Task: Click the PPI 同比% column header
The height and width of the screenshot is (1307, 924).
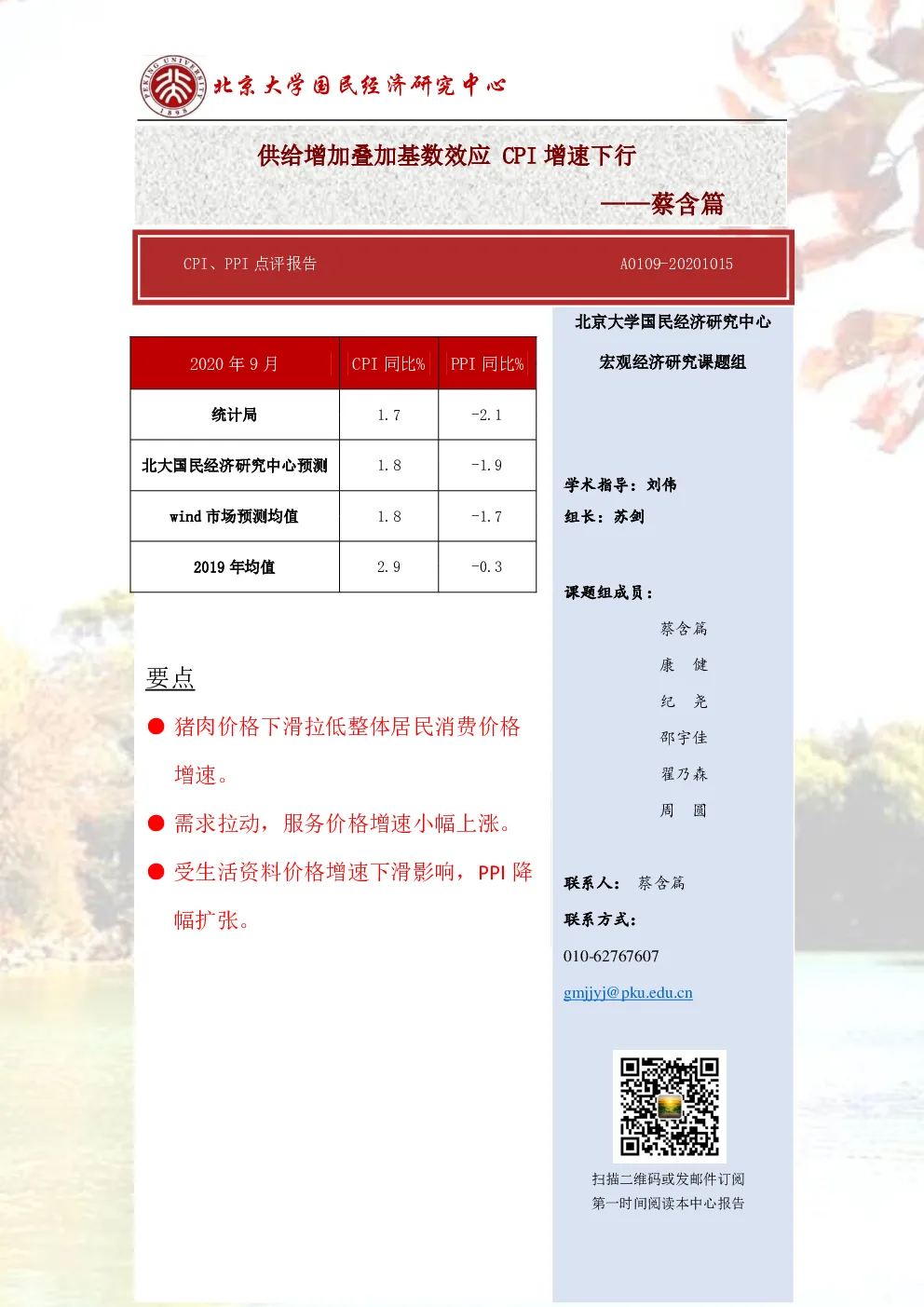Action: pos(487,363)
